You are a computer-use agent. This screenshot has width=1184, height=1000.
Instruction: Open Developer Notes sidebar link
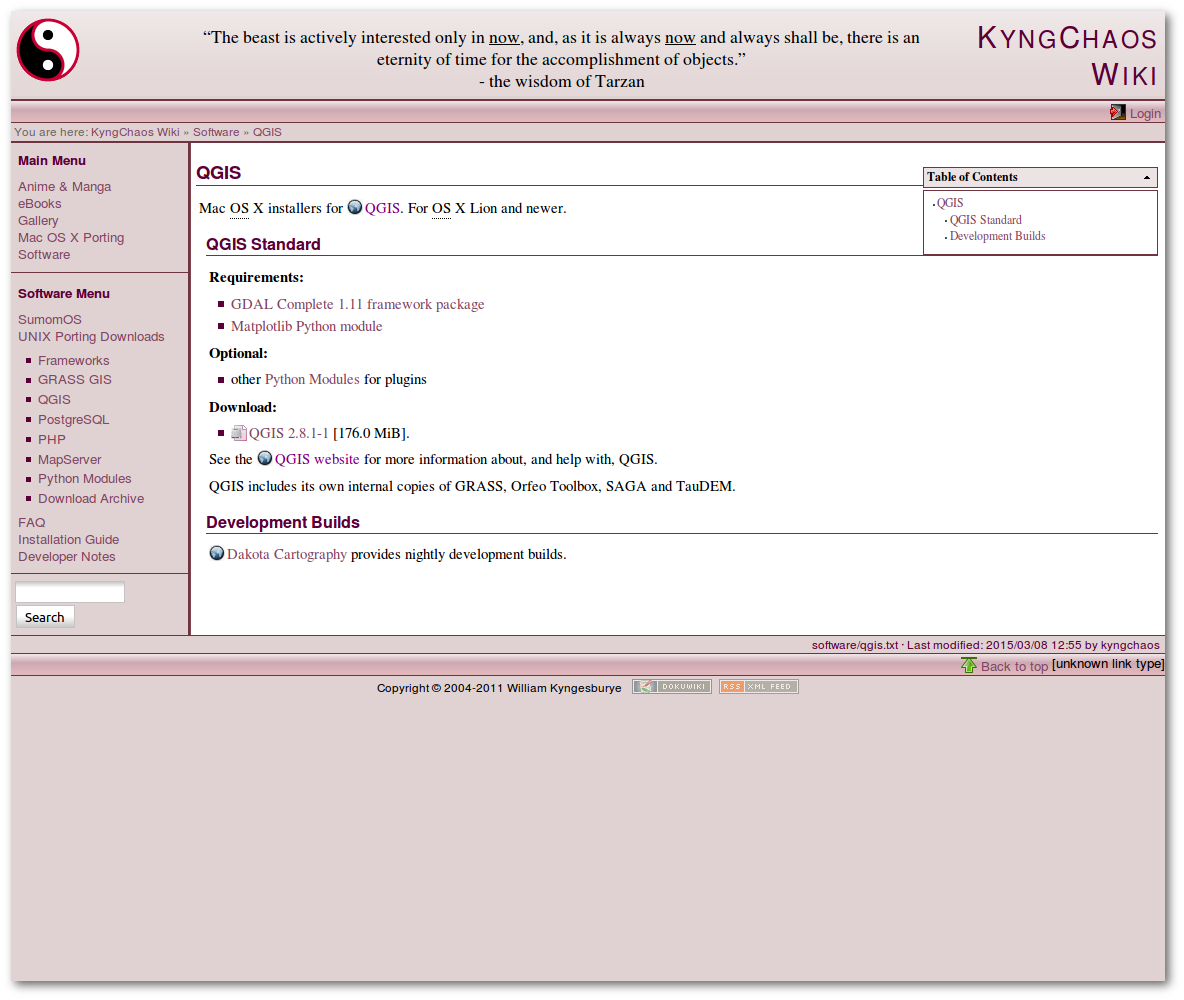tap(66, 557)
